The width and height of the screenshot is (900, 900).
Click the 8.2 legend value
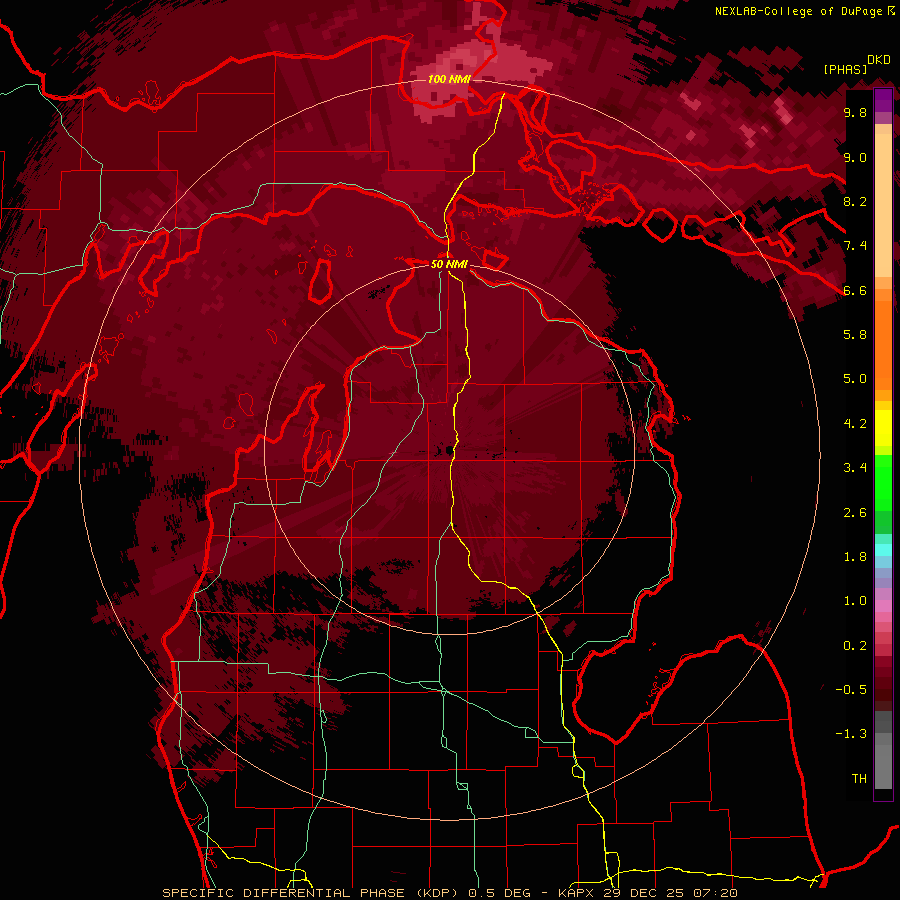coord(855,201)
